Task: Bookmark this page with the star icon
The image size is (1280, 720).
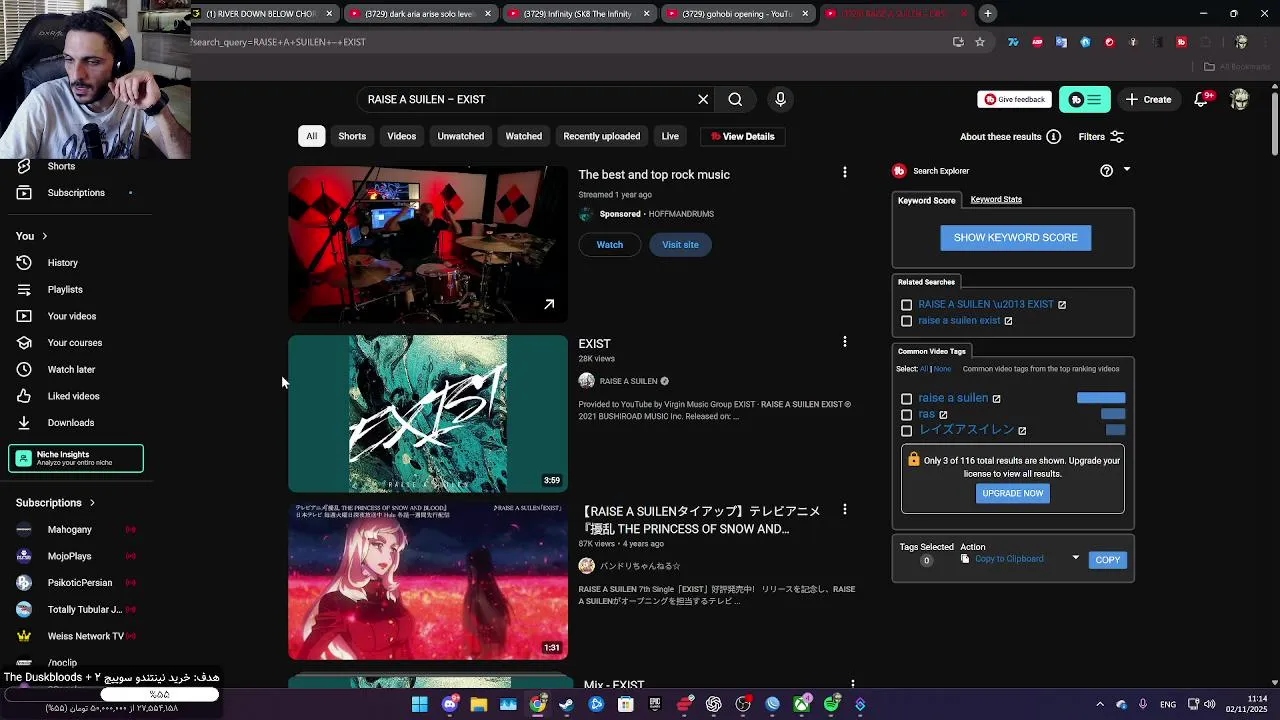Action: tap(980, 42)
